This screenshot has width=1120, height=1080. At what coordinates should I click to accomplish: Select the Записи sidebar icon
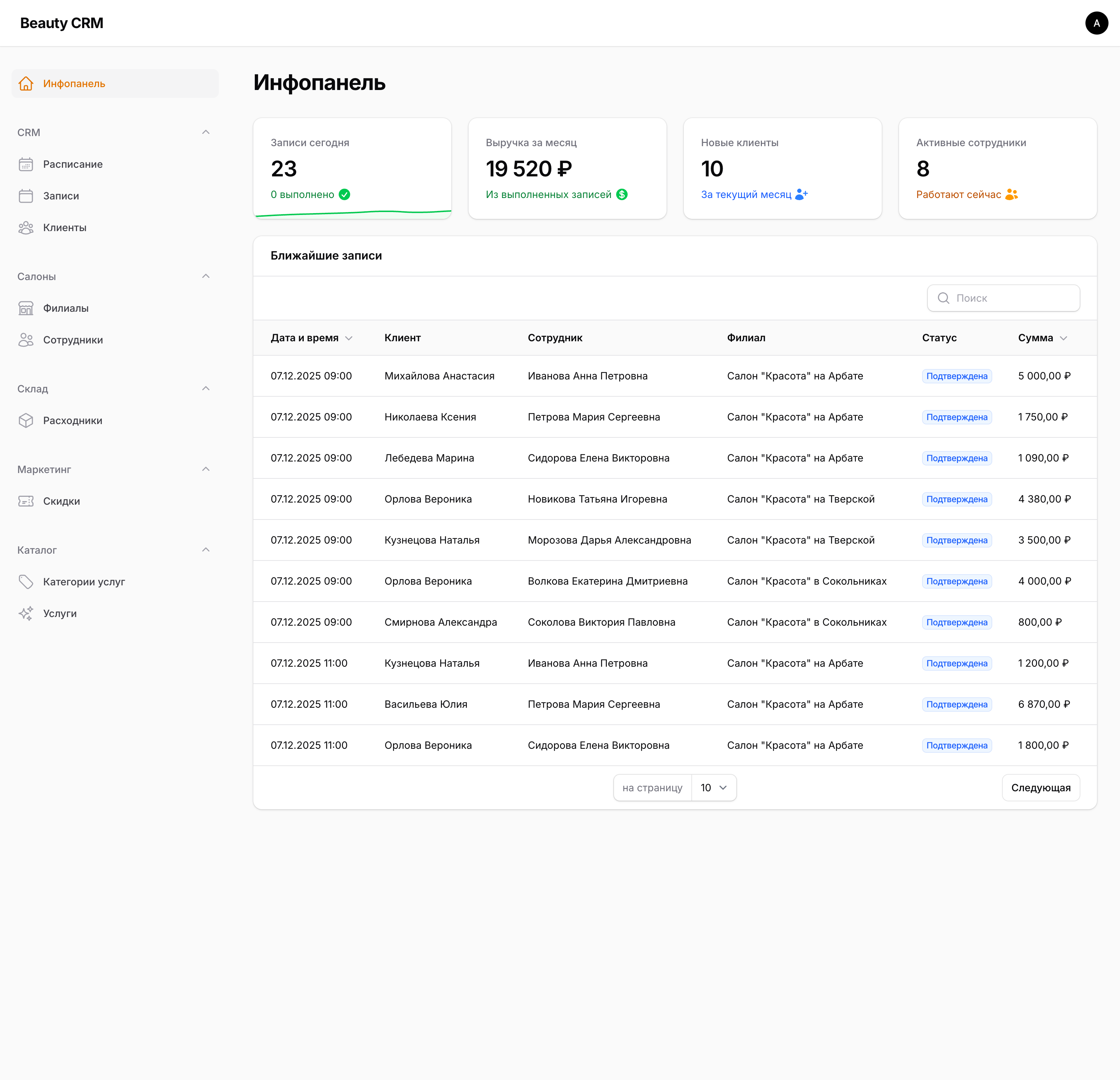(x=26, y=195)
